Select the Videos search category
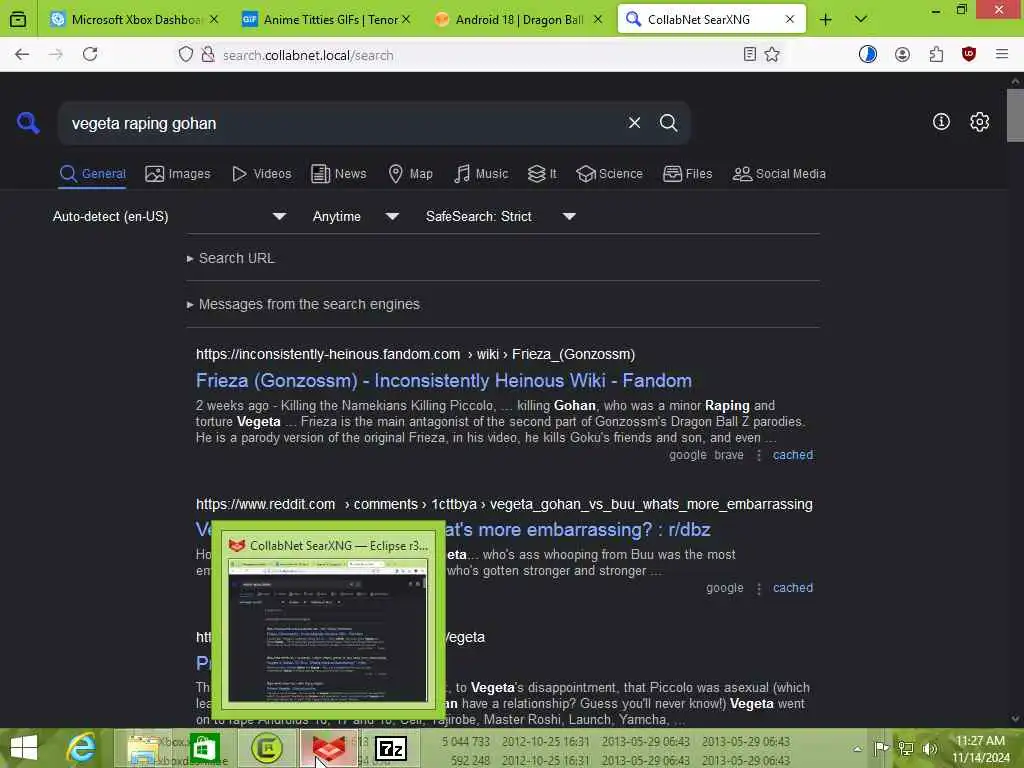 coord(261,174)
